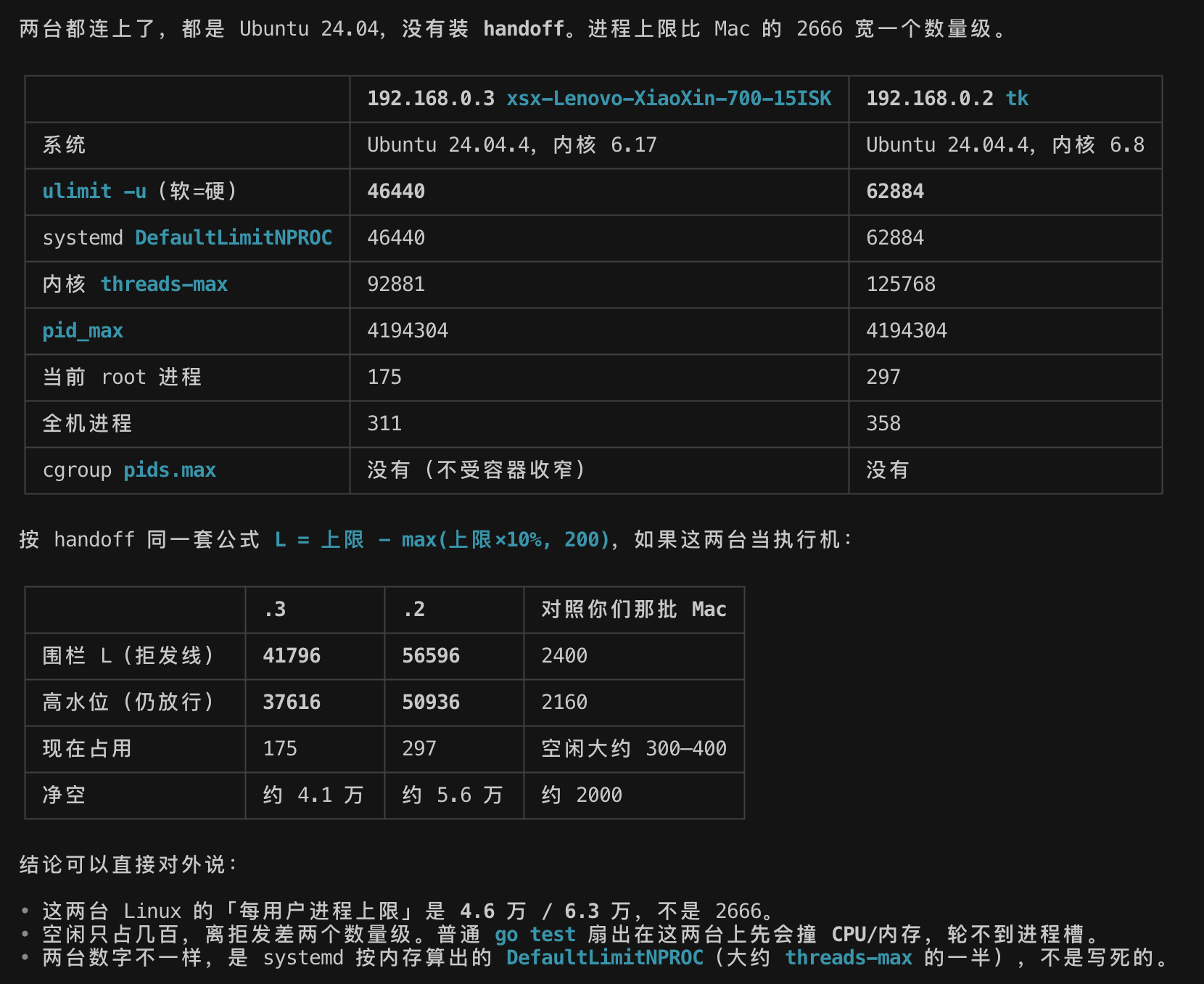The width and height of the screenshot is (1204, 984).
Task: Click the value 56596
Action: [431, 656]
